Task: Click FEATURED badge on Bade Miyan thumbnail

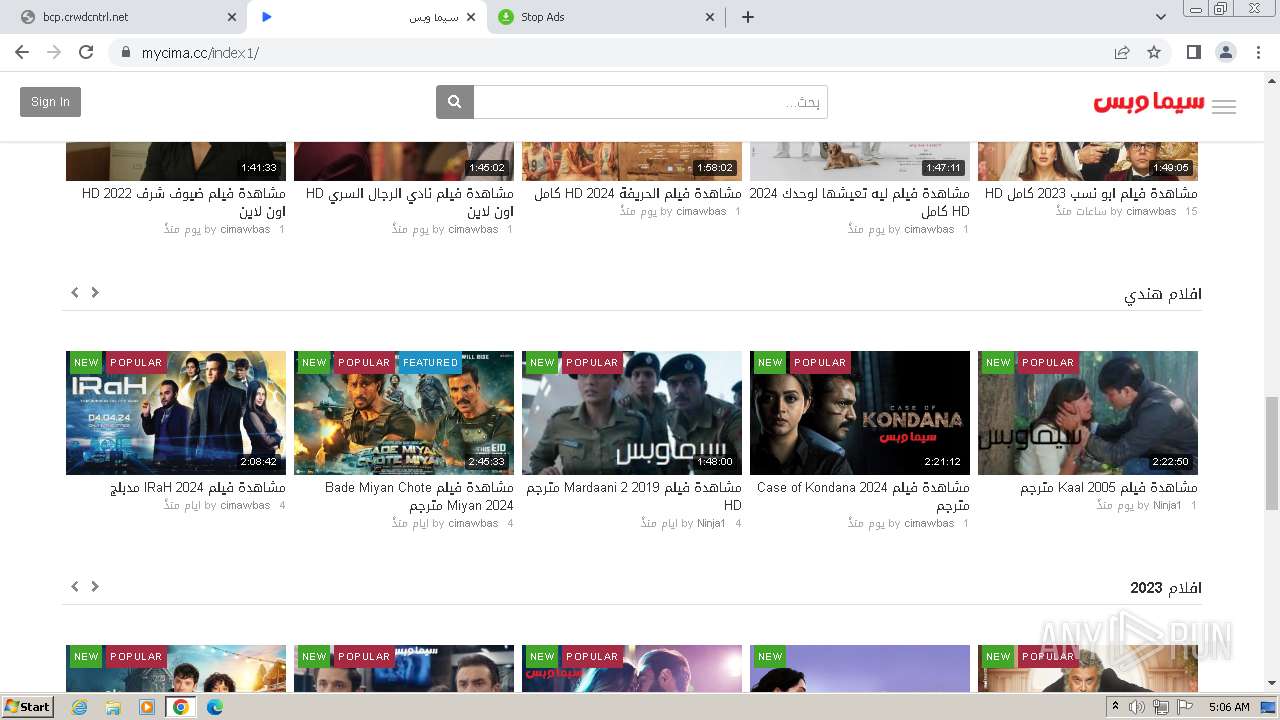Action: click(430, 363)
